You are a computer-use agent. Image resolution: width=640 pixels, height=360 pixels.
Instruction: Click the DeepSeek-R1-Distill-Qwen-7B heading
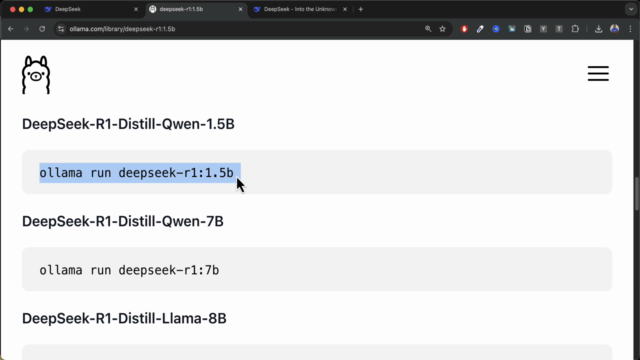coord(123,221)
